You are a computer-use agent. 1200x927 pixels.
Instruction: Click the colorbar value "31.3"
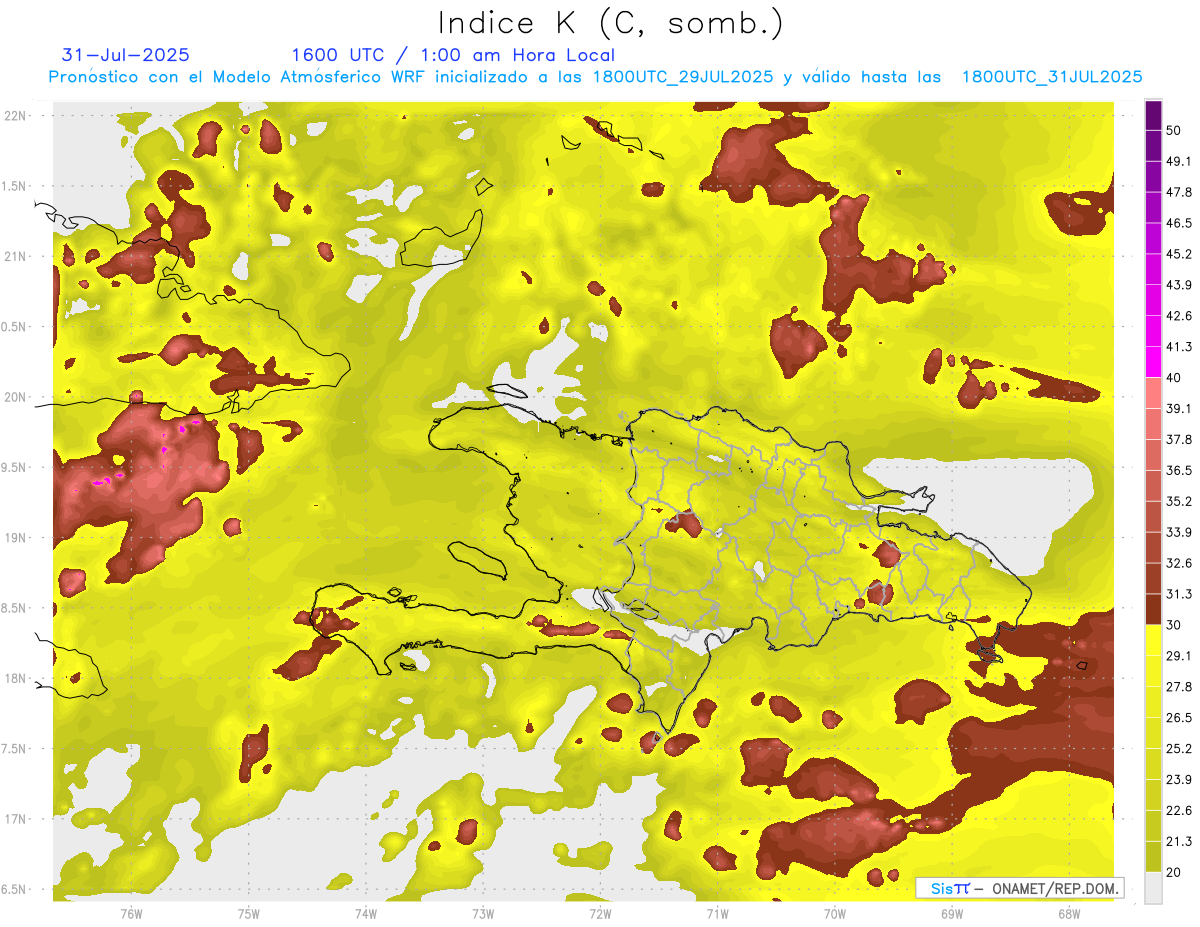(1178, 594)
